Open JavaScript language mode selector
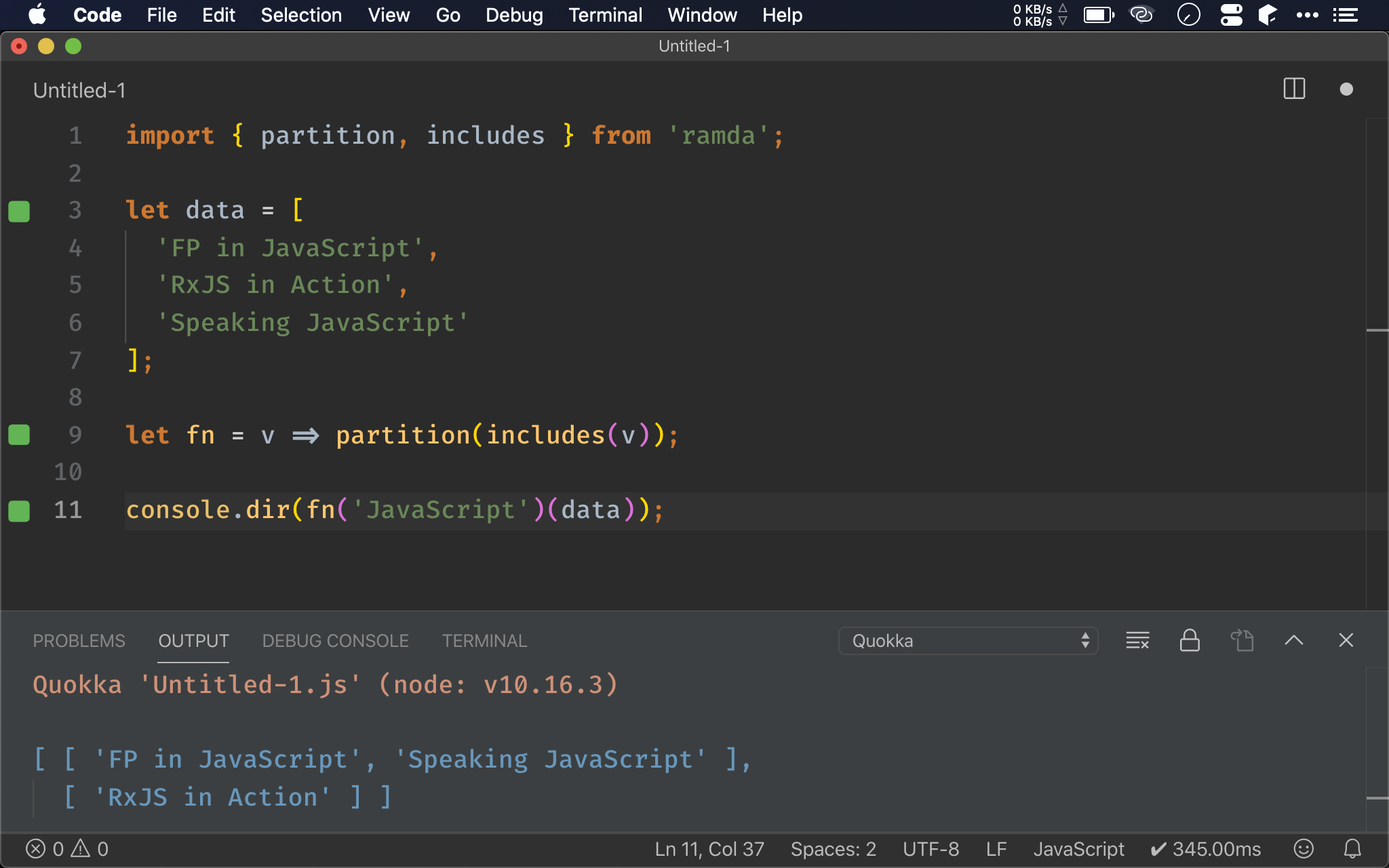Viewport: 1389px width, 868px height. [1079, 849]
